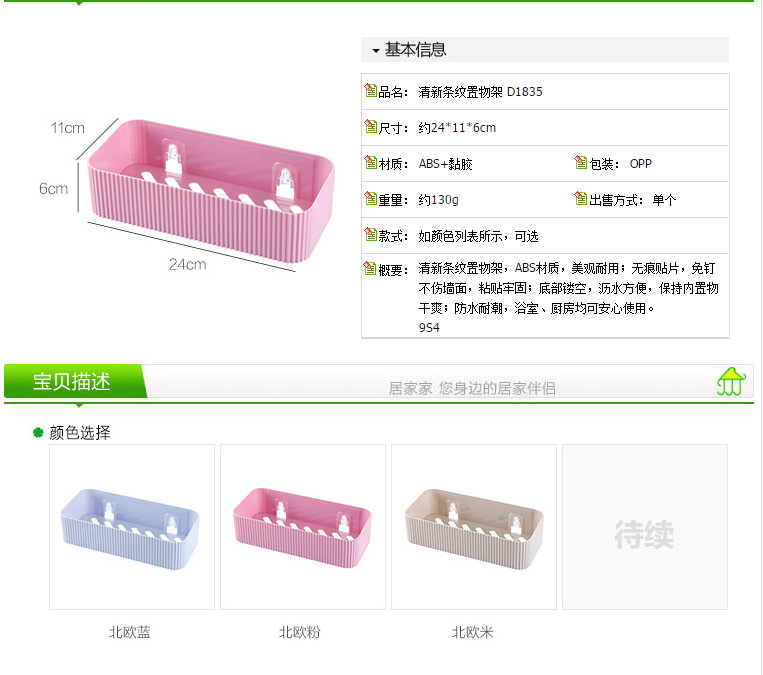763x675 pixels.
Task: Click the note icon beside 尺寸
Action: click(x=370, y=127)
